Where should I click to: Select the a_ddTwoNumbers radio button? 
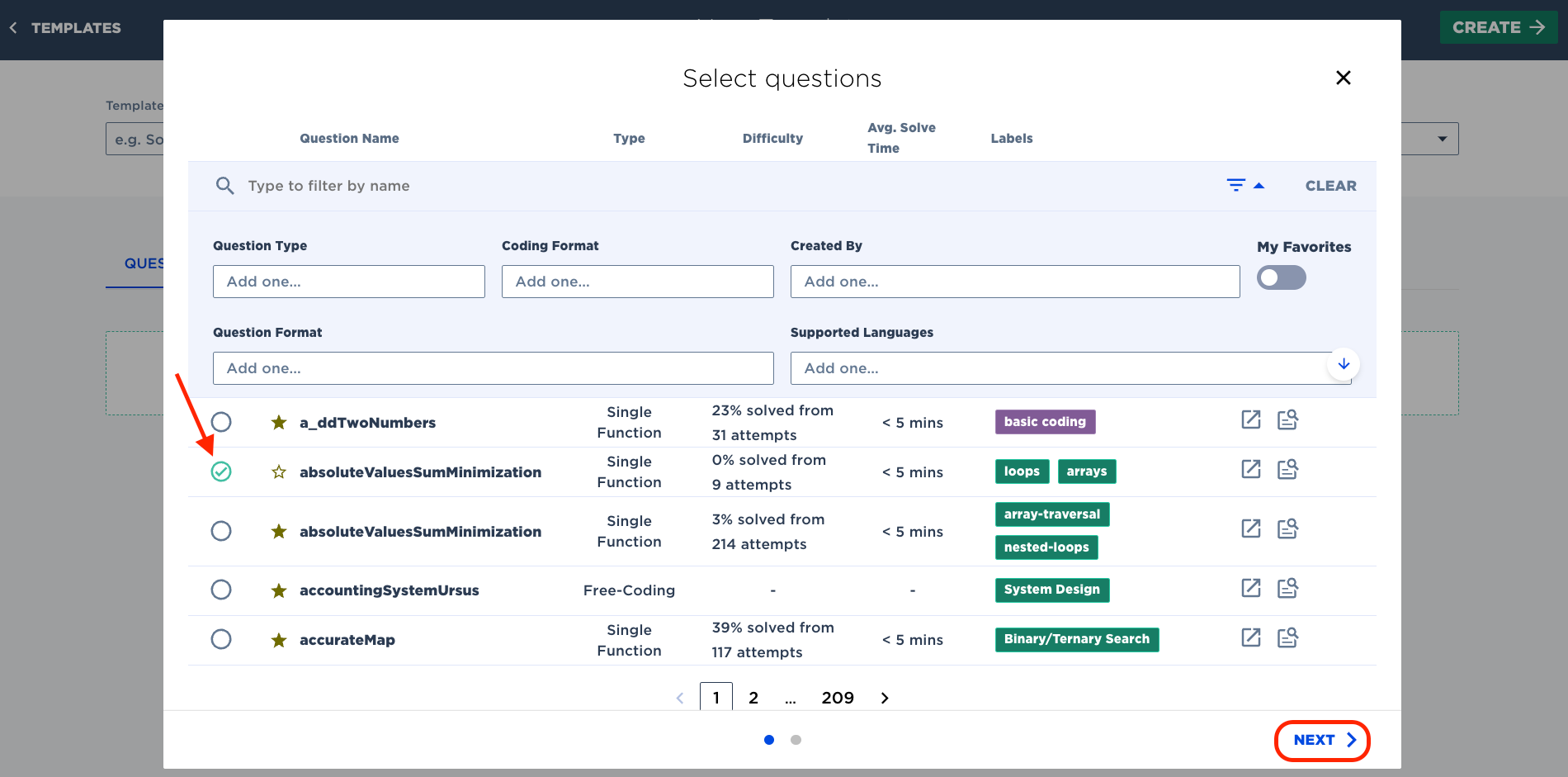[221, 422]
